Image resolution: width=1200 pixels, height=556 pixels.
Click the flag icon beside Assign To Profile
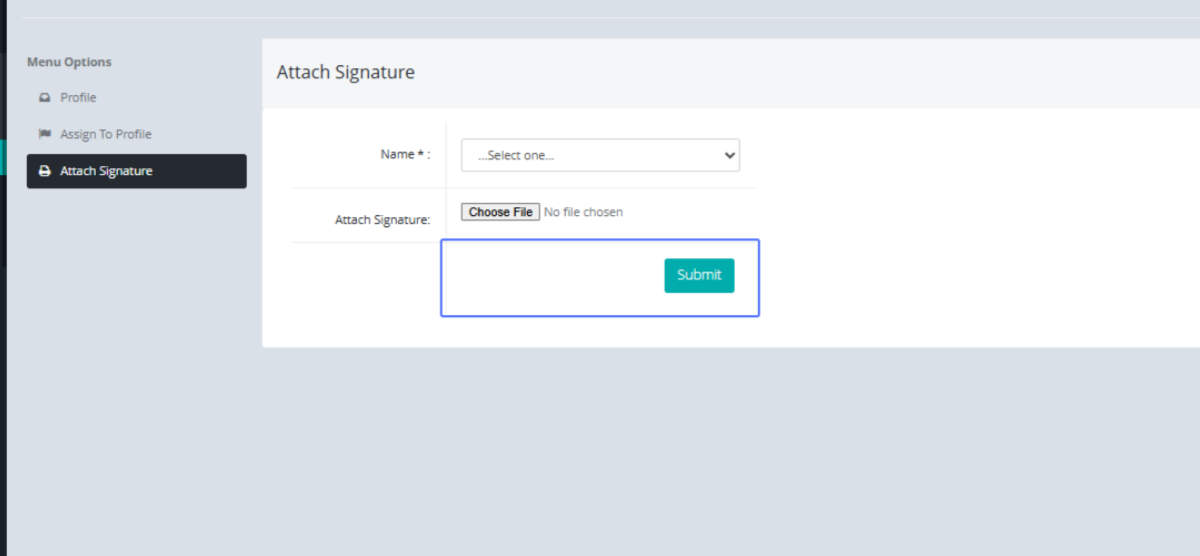click(x=44, y=134)
